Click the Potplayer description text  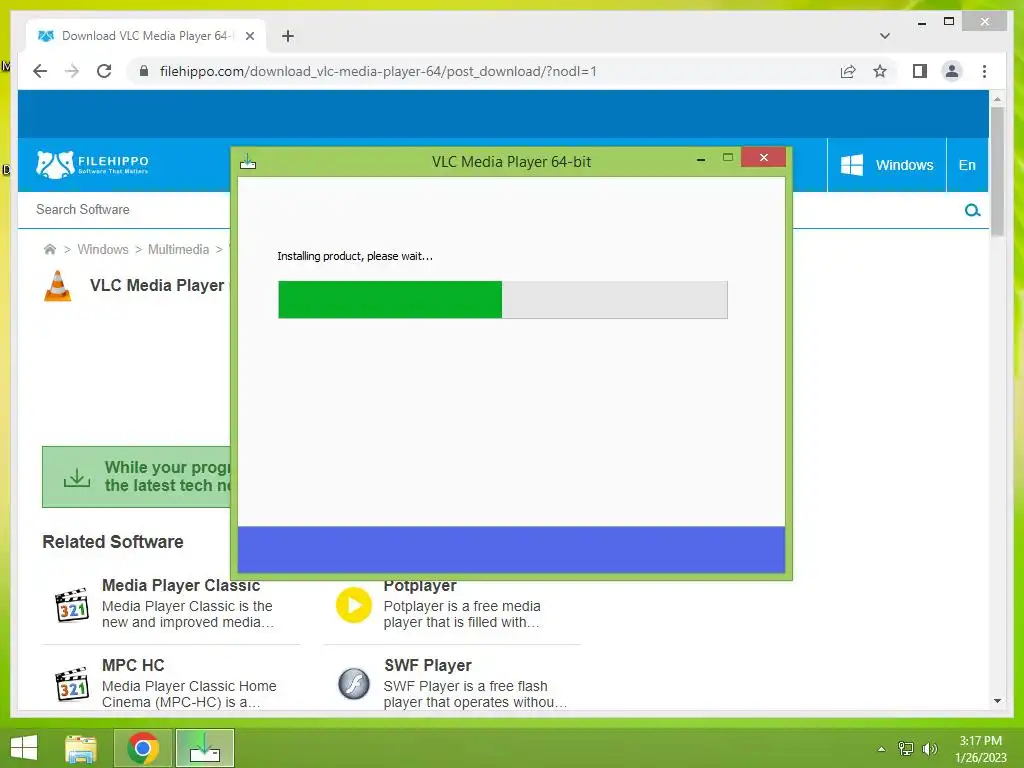click(462, 614)
